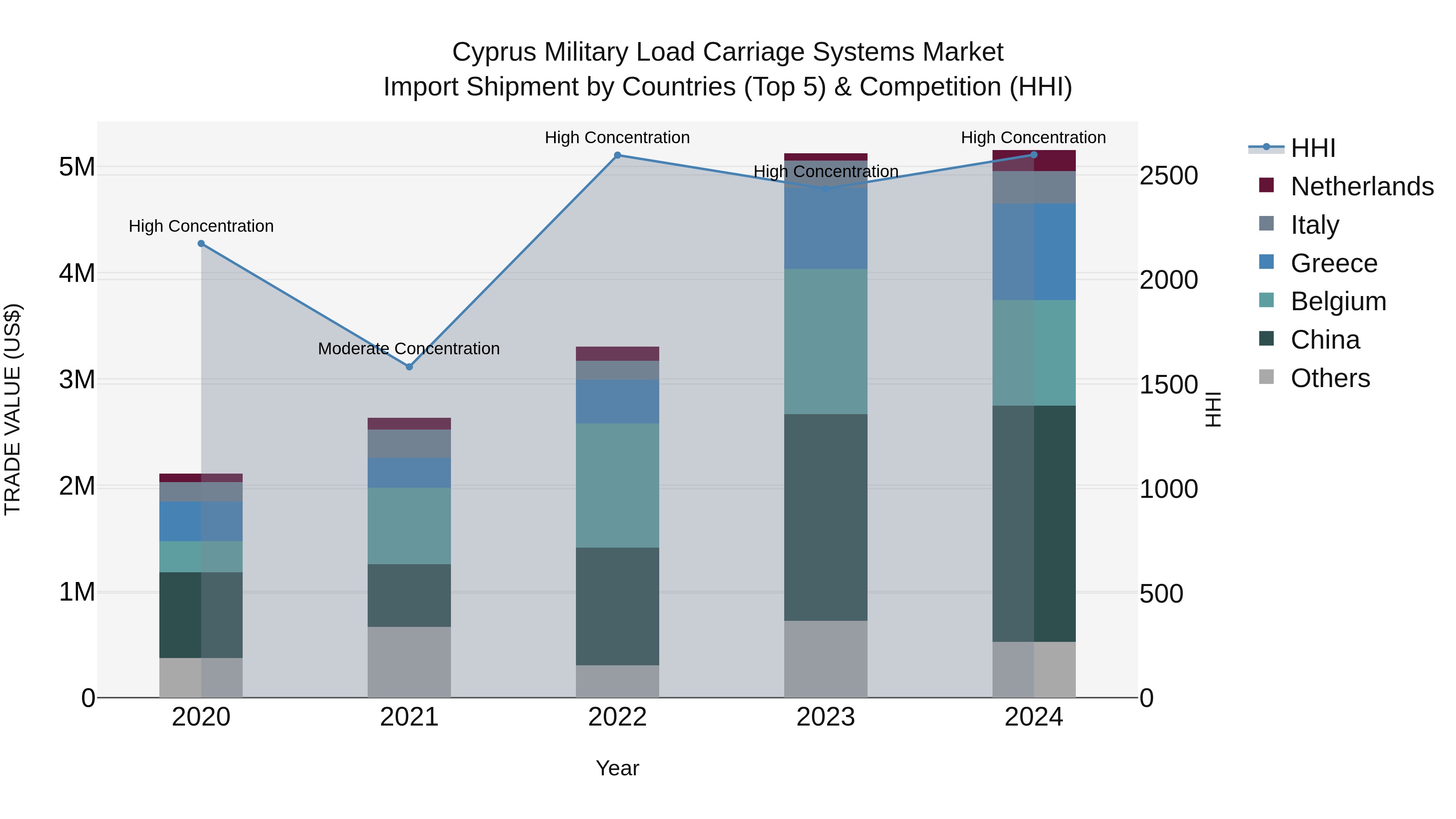The height and width of the screenshot is (819, 1456).
Task: Select the Belgium segment in the 2022 bar
Action: click(617, 485)
